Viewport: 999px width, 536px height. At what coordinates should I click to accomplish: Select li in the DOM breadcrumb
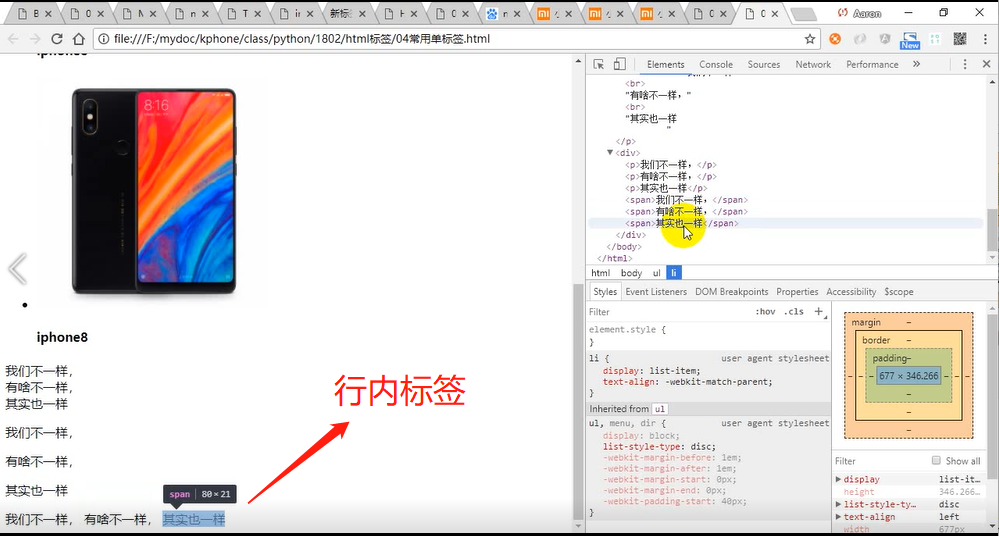[x=674, y=273]
